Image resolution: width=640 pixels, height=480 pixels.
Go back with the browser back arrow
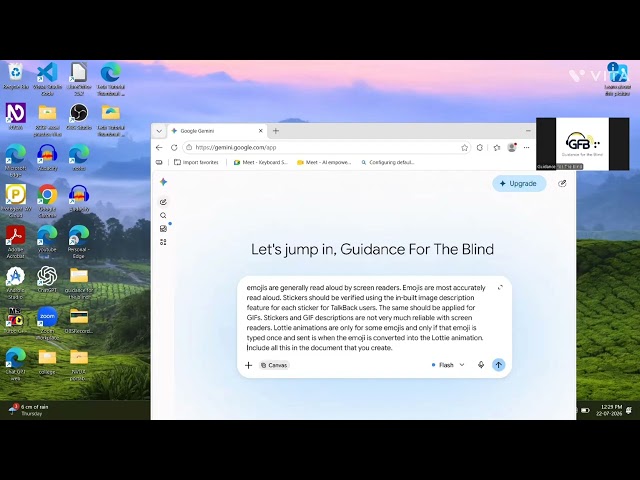pyautogui.click(x=159, y=148)
